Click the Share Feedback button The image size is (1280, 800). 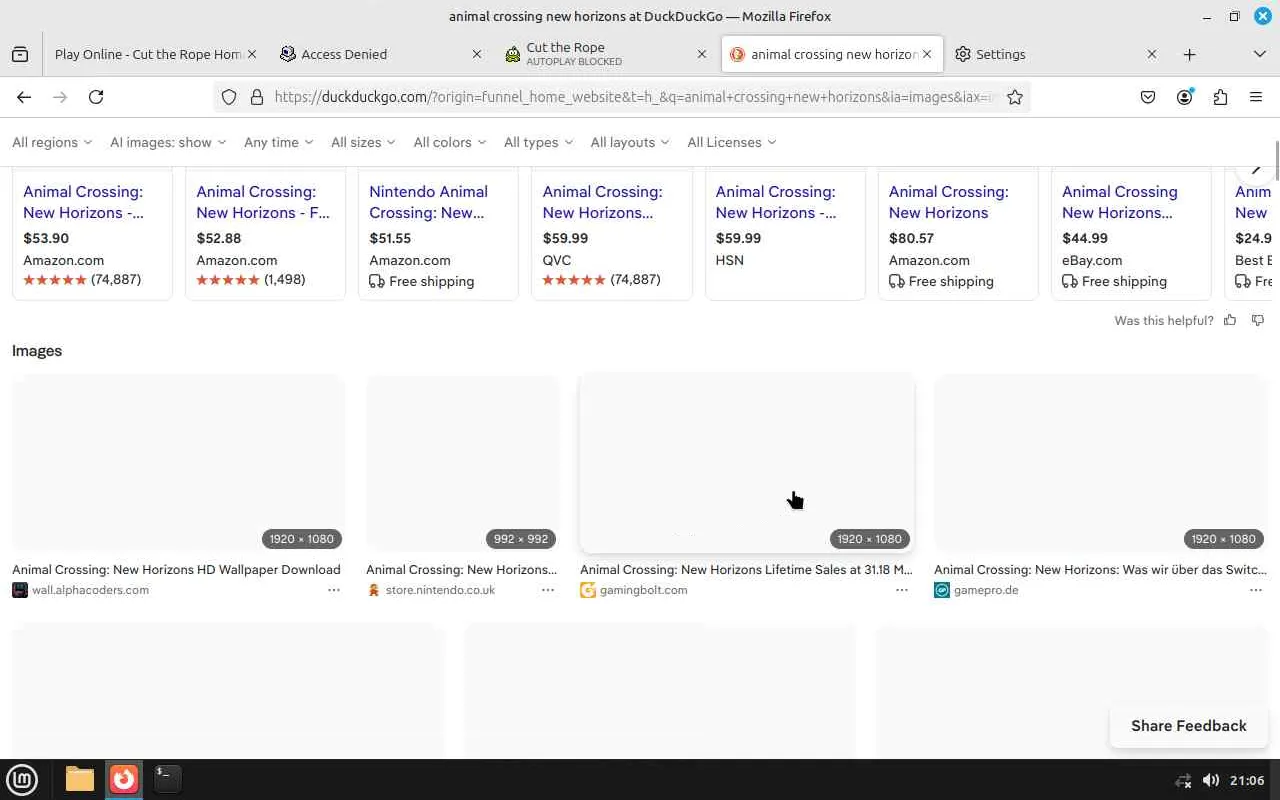1189,726
